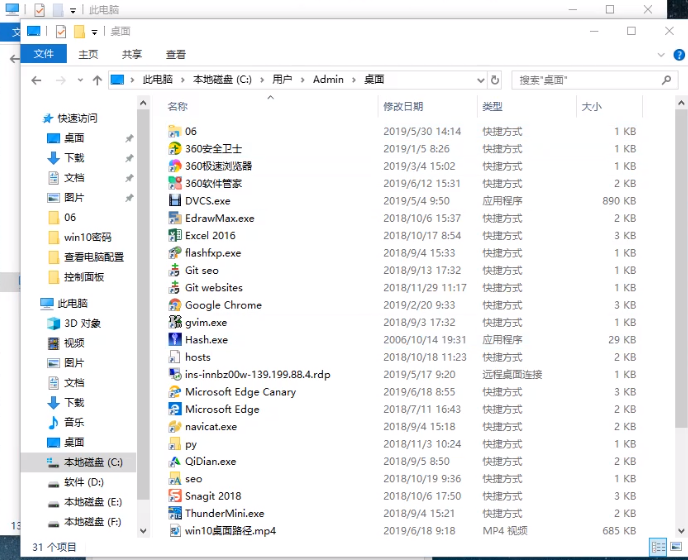688x560 pixels.
Task: Select the ins-innbz00w rdp file icon
Action: [175, 374]
